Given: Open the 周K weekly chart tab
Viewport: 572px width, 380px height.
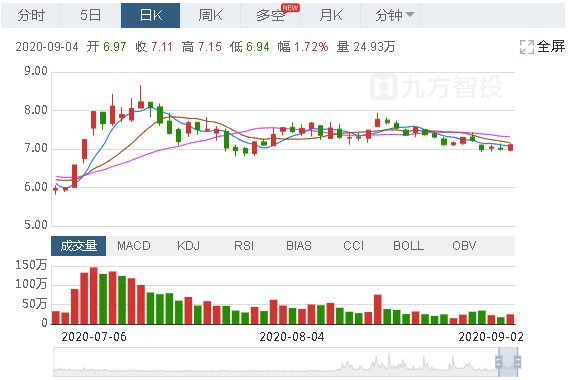Looking at the screenshot, I should (x=210, y=15).
